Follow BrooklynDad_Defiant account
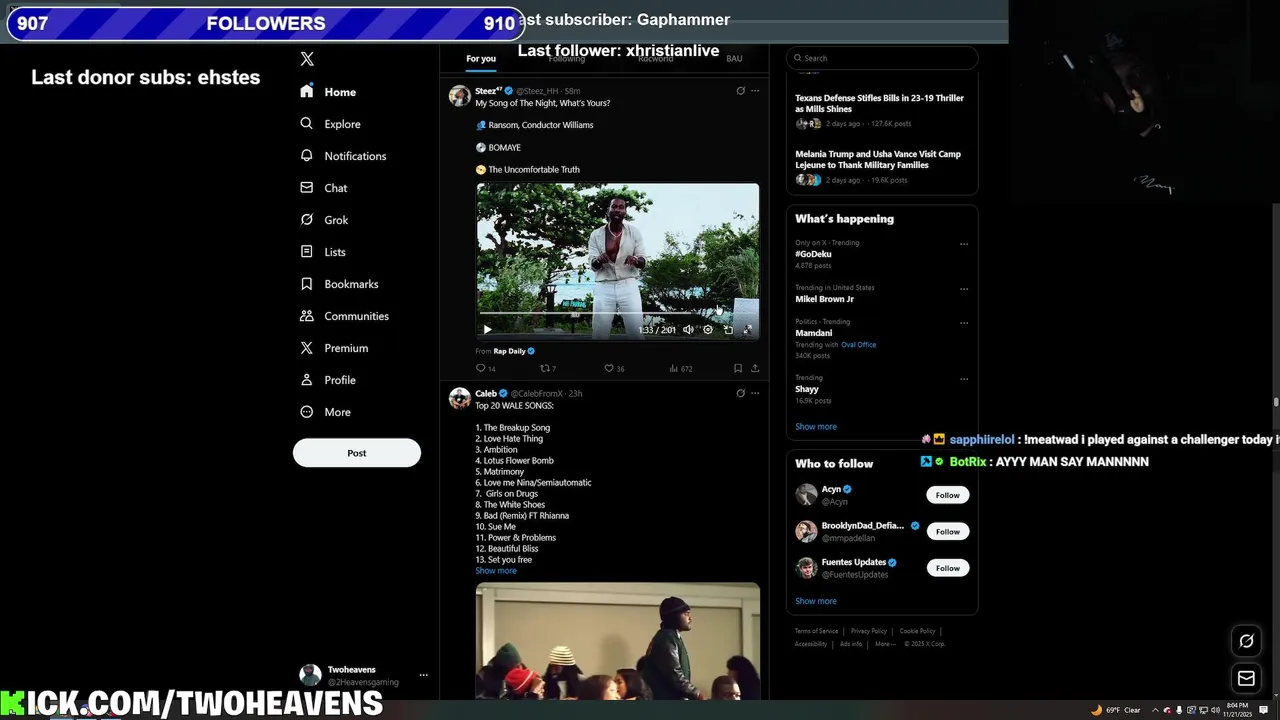 [x=948, y=531]
